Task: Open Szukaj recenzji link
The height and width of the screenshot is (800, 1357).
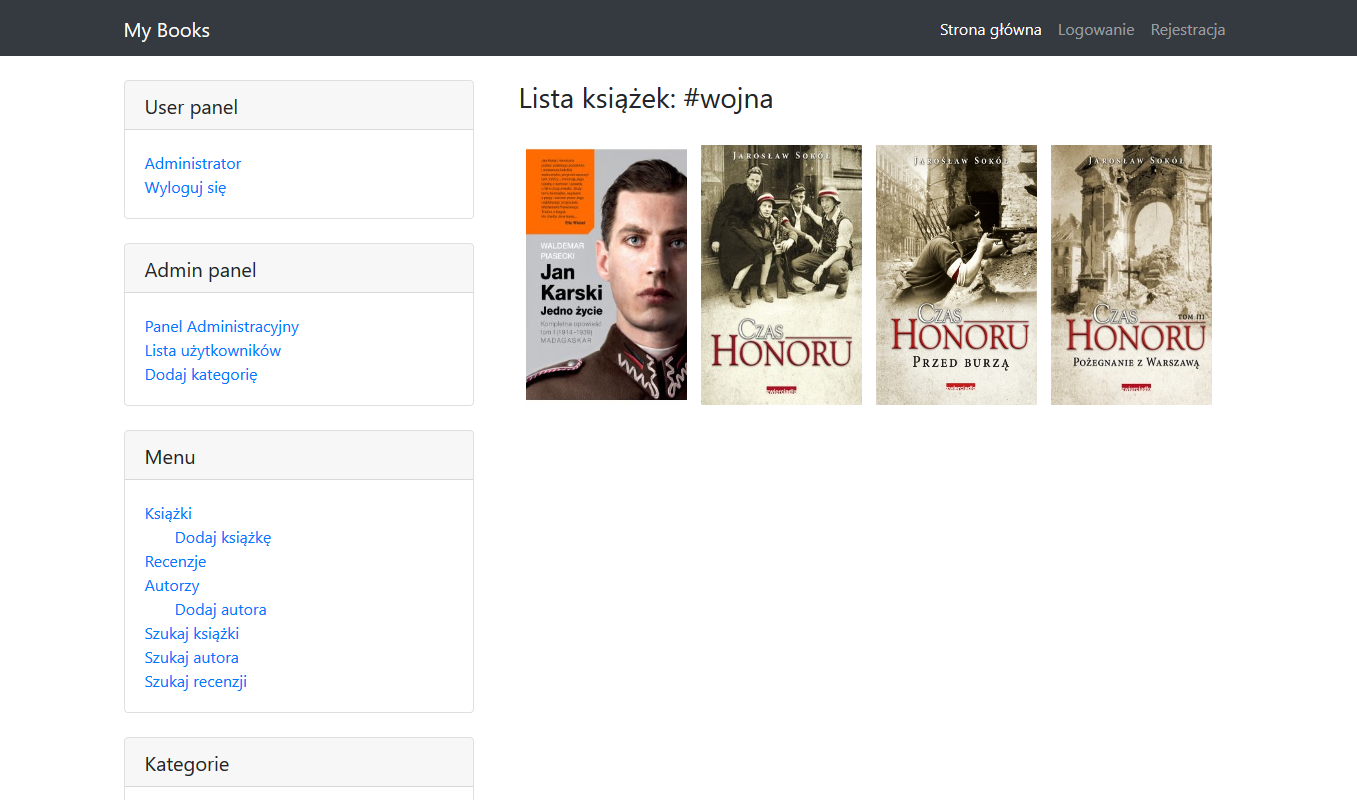Action: [x=196, y=681]
